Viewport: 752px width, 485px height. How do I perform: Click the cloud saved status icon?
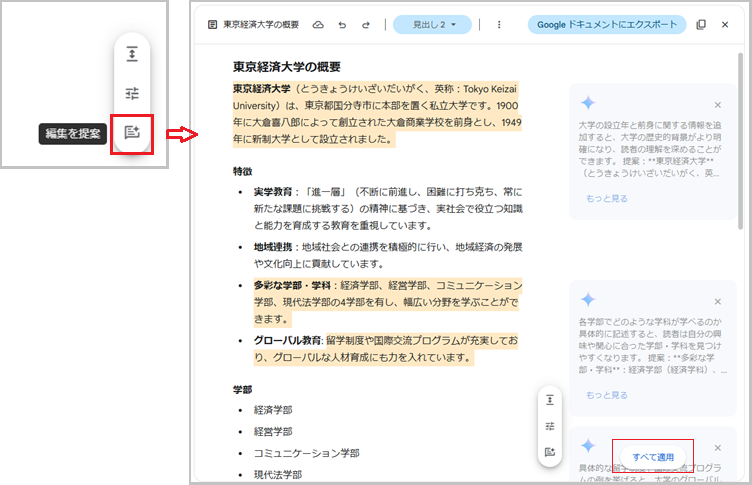coord(318,24)
